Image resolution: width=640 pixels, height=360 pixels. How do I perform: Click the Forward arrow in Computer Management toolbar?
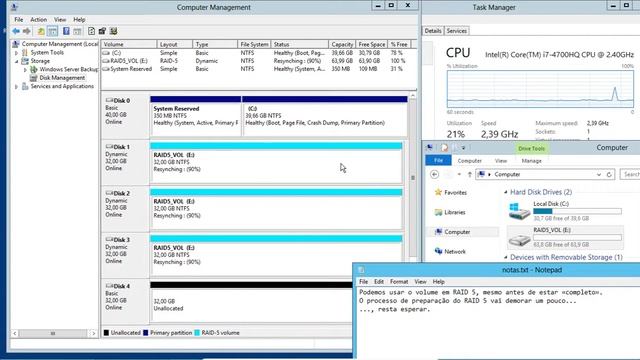pos(27,31)
